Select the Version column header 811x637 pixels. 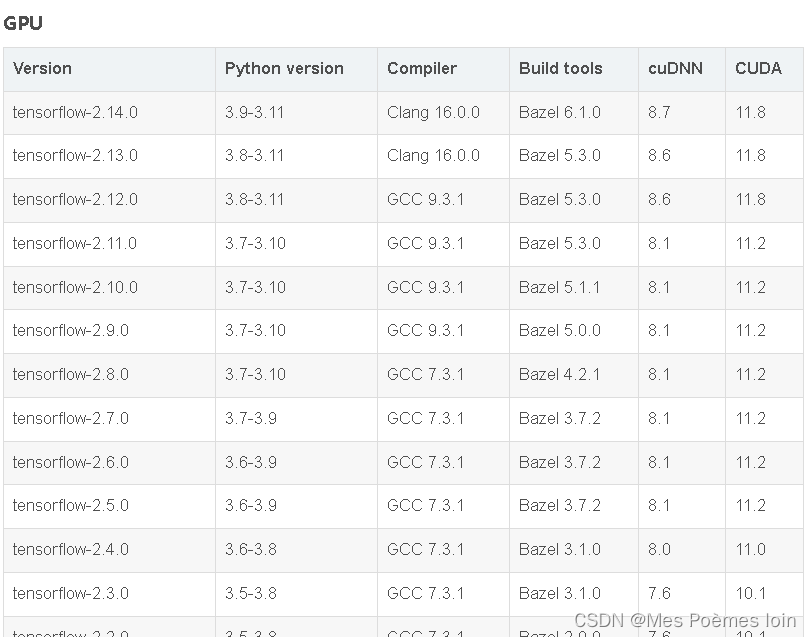pyautogui.click(x=41, y=68)
